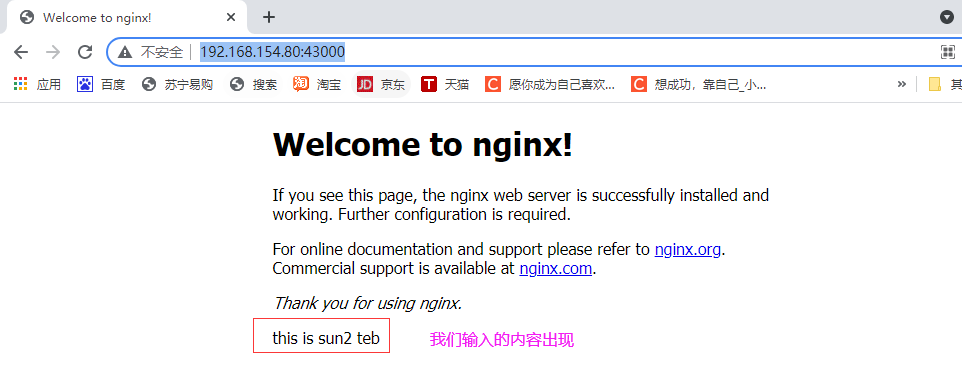Screen dimensions: 962x390
Task: Open the 京东 bookmark
Action: 381,85
